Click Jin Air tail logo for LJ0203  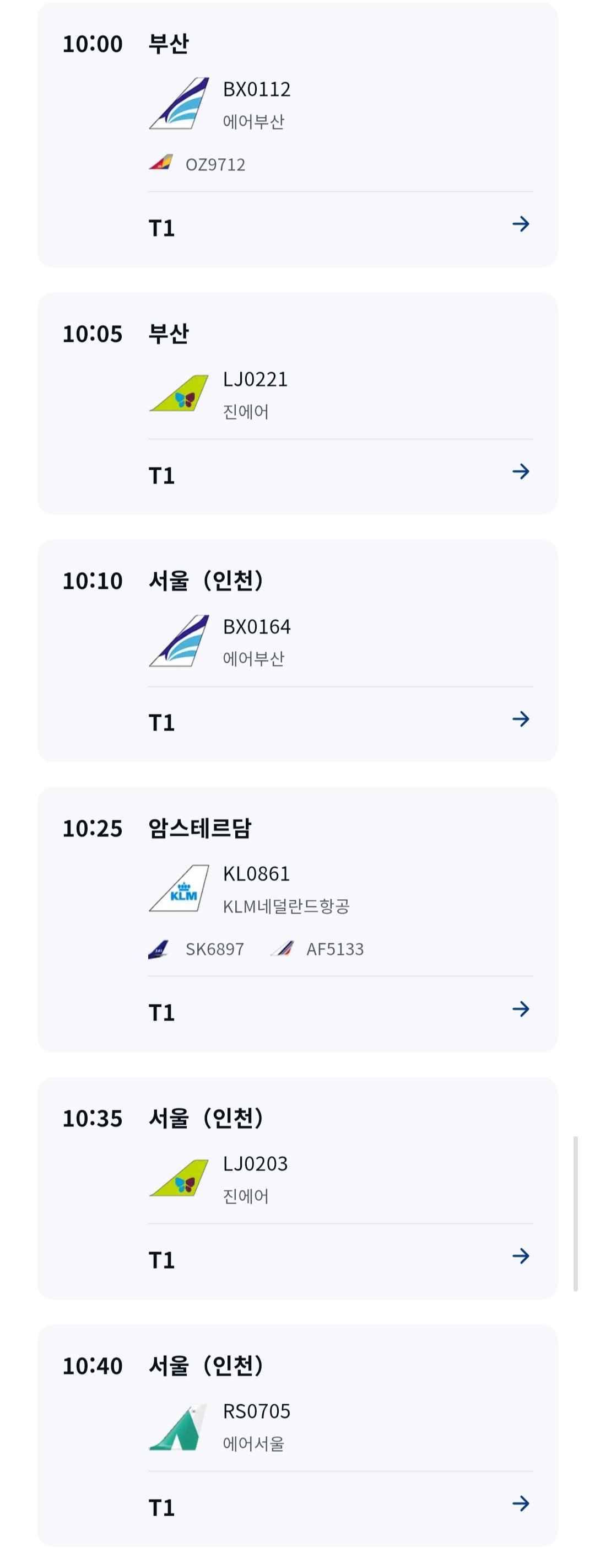(179, 1178)
